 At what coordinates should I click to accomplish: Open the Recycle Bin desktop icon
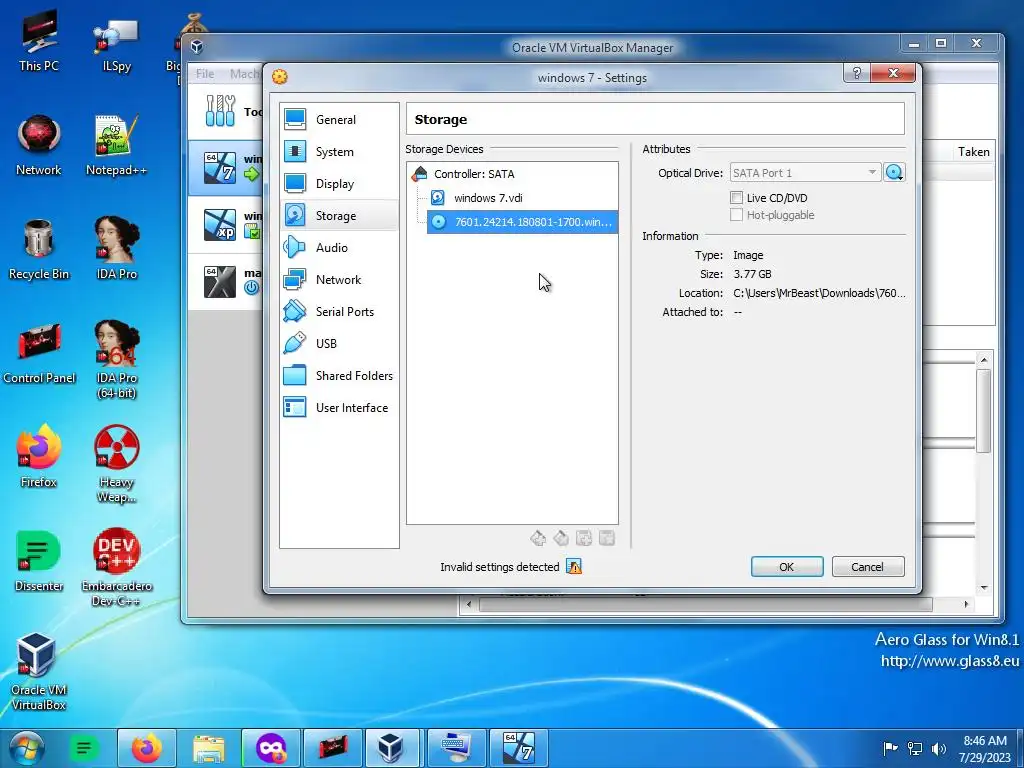[x=39, y=249]
